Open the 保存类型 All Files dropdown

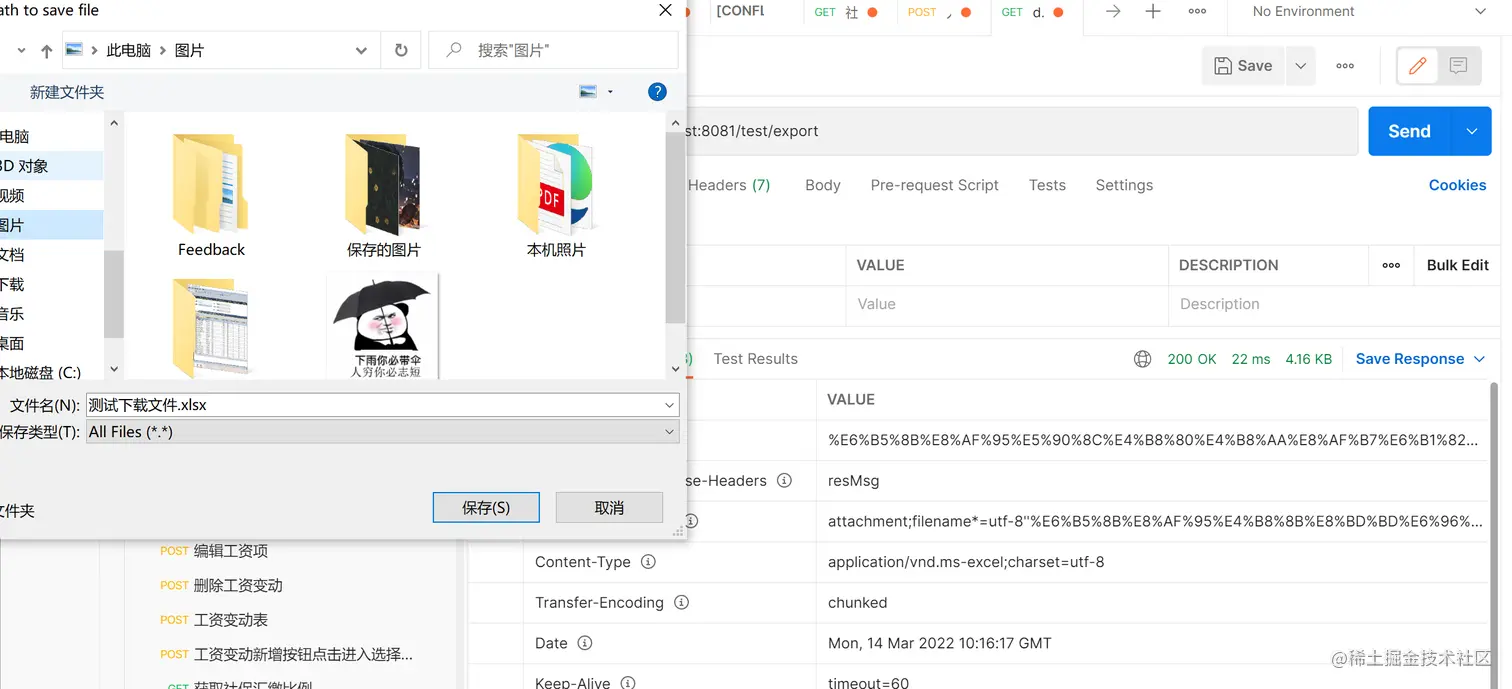[383, 432]
